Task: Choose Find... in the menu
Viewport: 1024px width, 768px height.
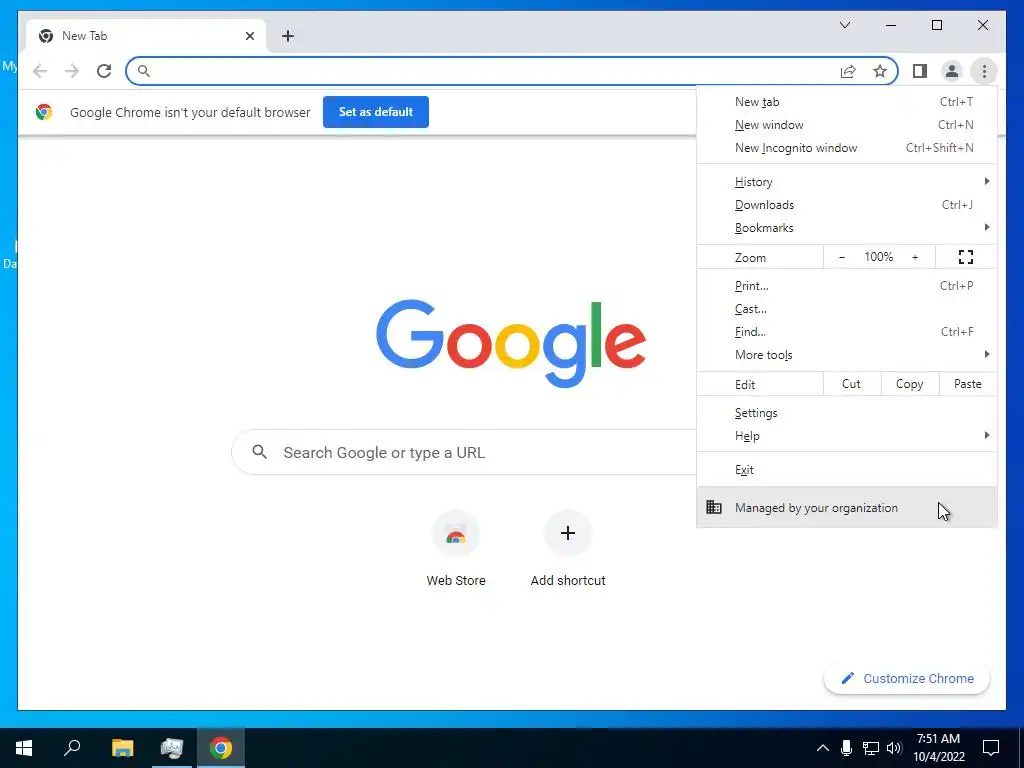Action: (x=846, y=332)
